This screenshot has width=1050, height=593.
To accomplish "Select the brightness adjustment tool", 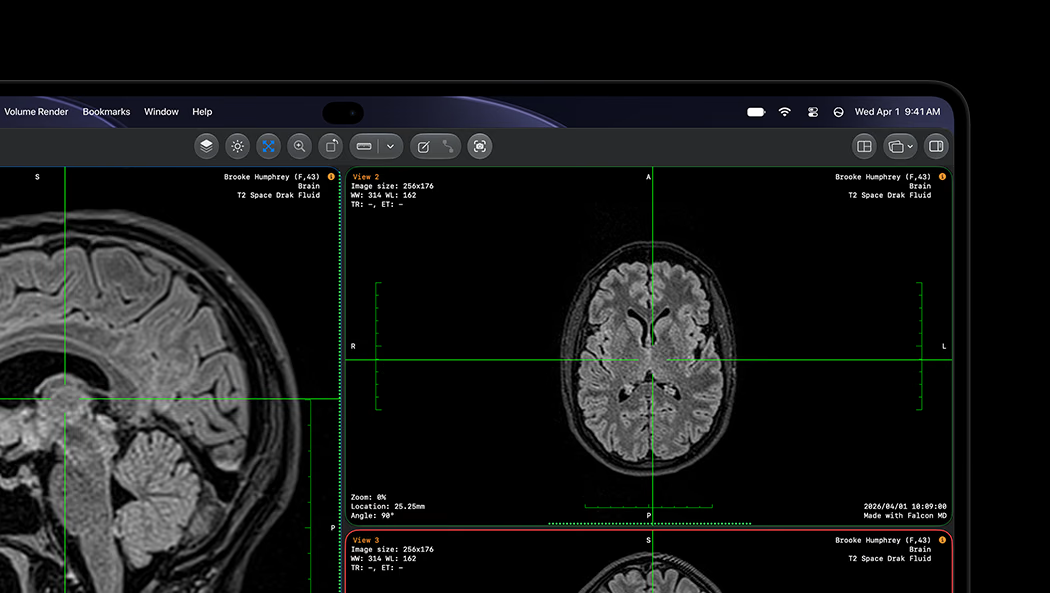I will pos(237,146).
